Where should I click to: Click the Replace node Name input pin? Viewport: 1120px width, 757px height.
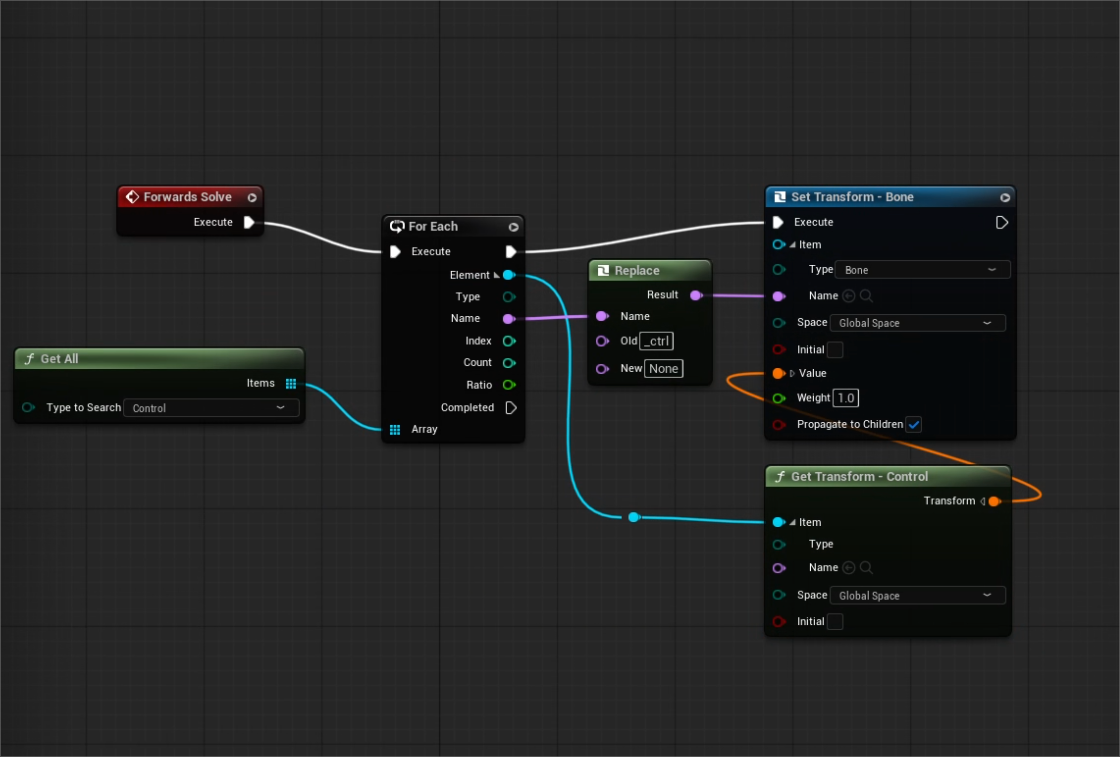click(x=602, y=316)
